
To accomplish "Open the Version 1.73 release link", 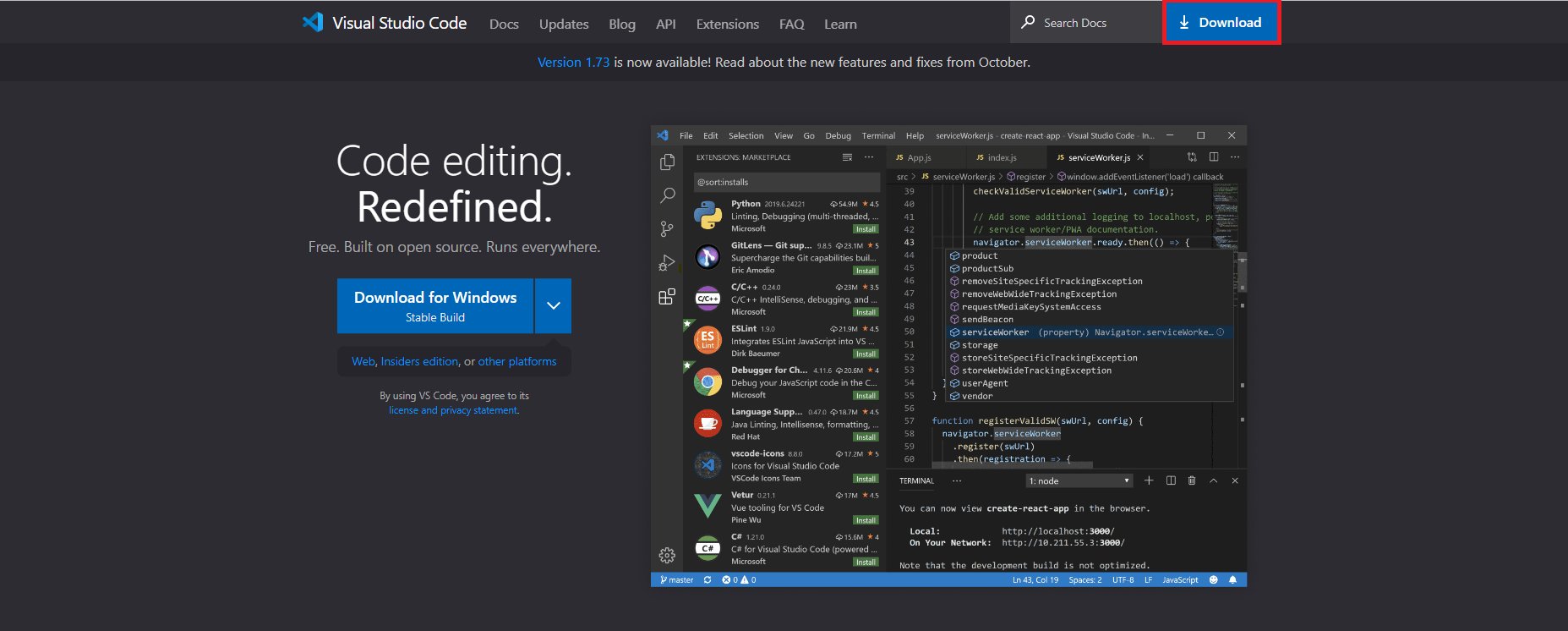I will coord(573,63).
